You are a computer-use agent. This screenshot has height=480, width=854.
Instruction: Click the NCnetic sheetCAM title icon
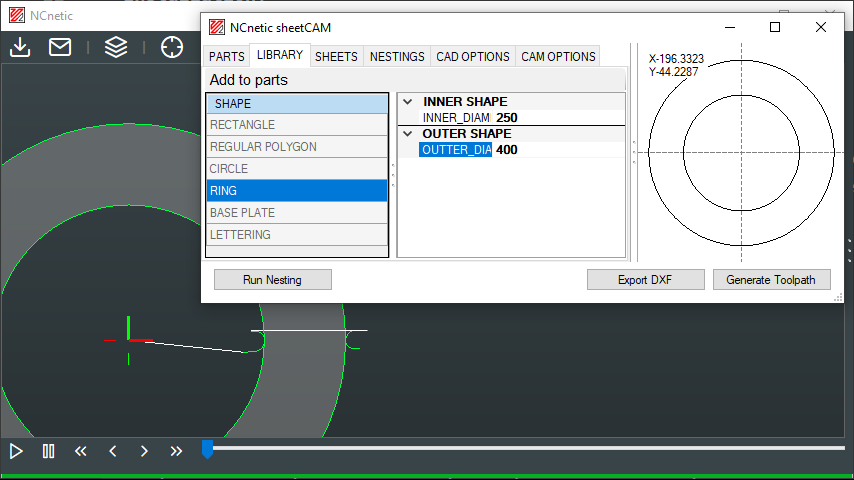(217, 27)
